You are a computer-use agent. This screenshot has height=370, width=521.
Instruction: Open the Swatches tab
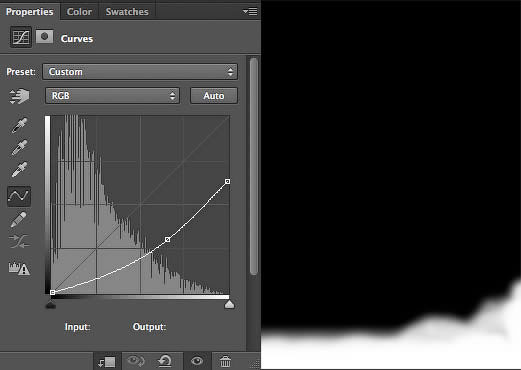point(127,12)
